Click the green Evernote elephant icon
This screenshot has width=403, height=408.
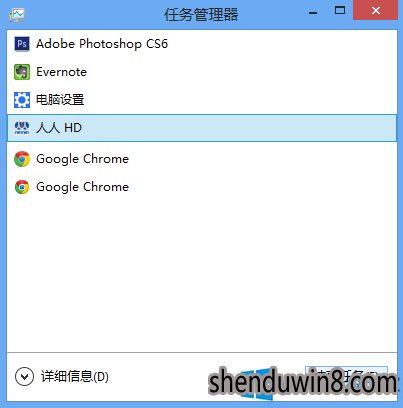tap(22, 72)
